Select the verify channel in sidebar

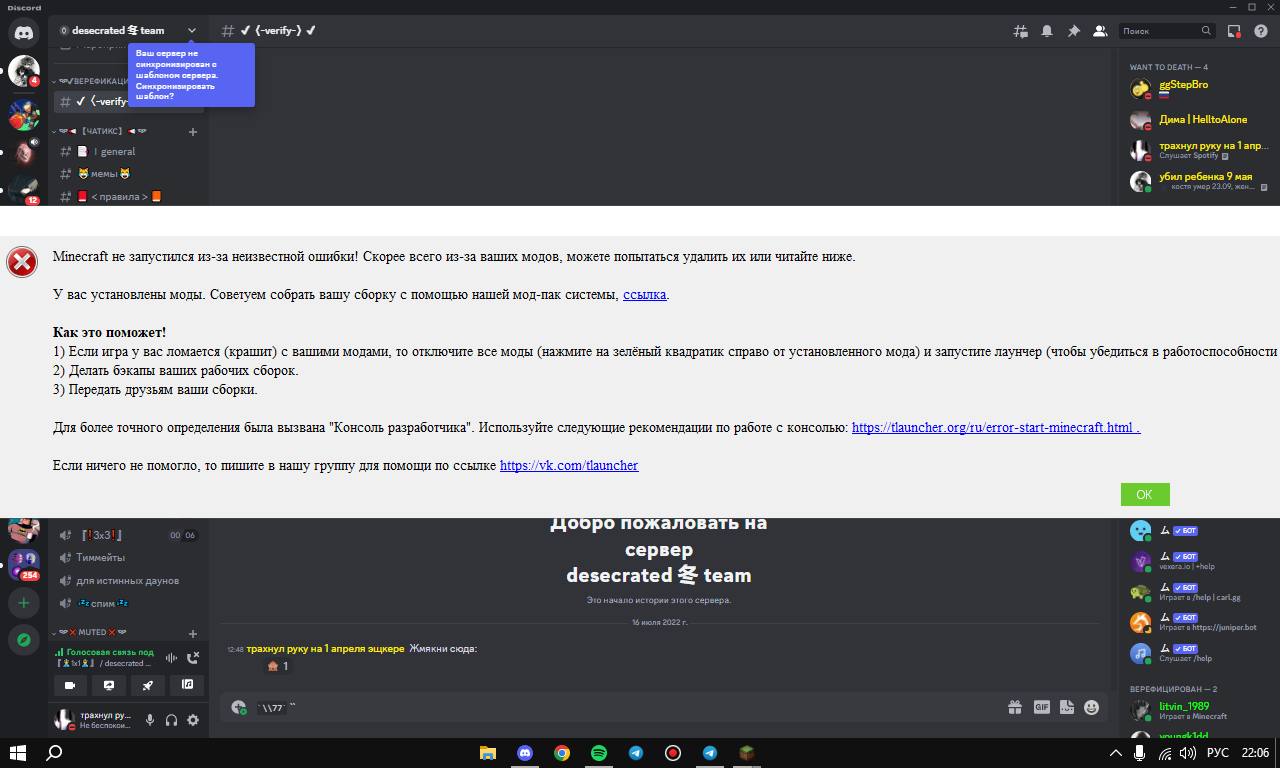pyautogui.click(x=92, y=101)
